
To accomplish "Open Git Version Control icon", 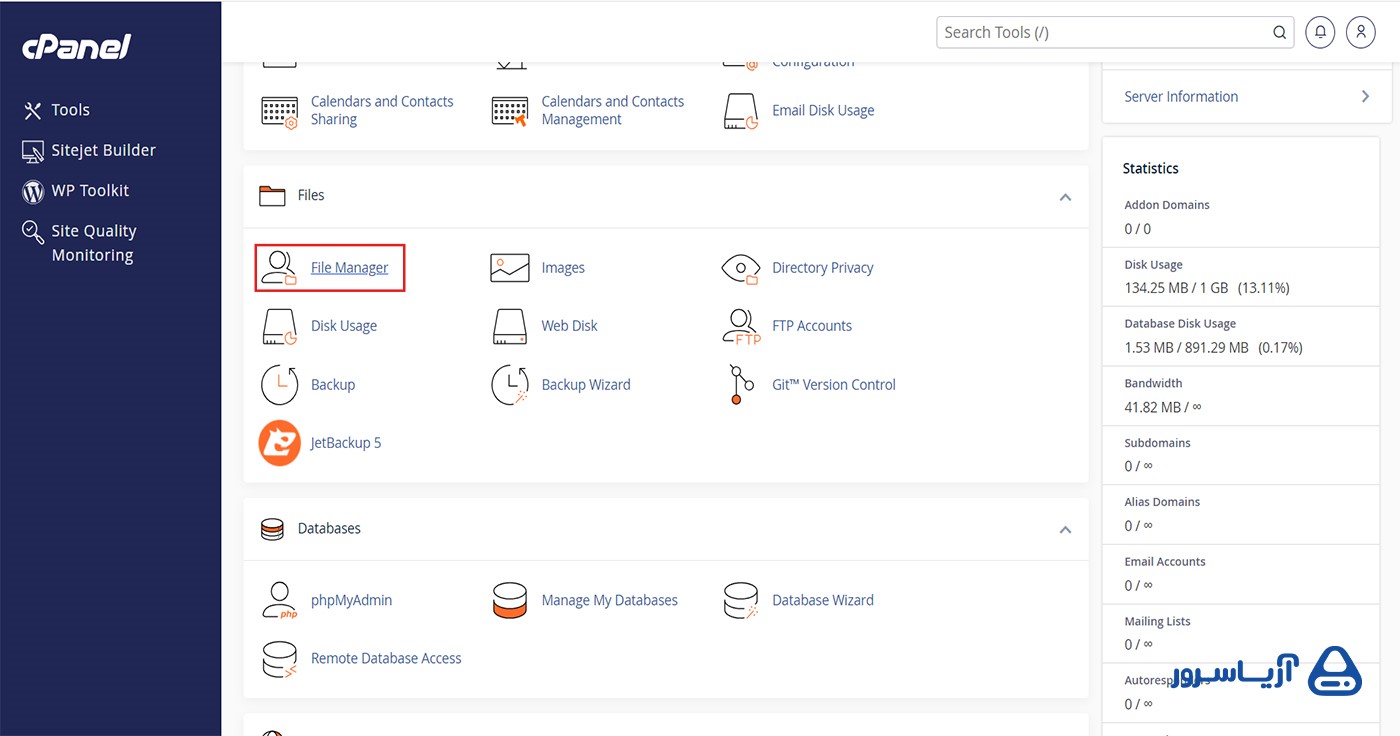I will click(x=741, y=385).
